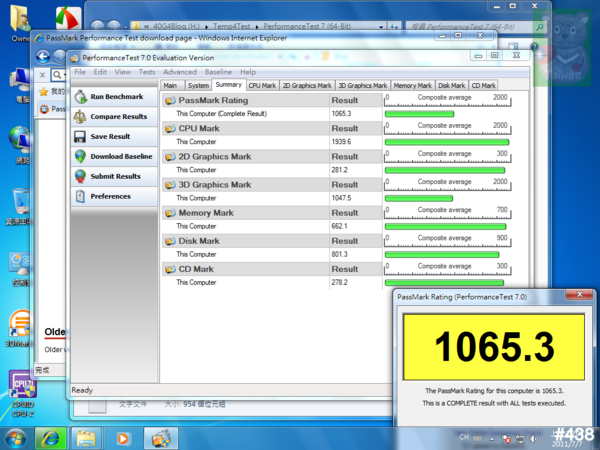Open the Tests menu
The image size is (600, 450).
point(147,72)
